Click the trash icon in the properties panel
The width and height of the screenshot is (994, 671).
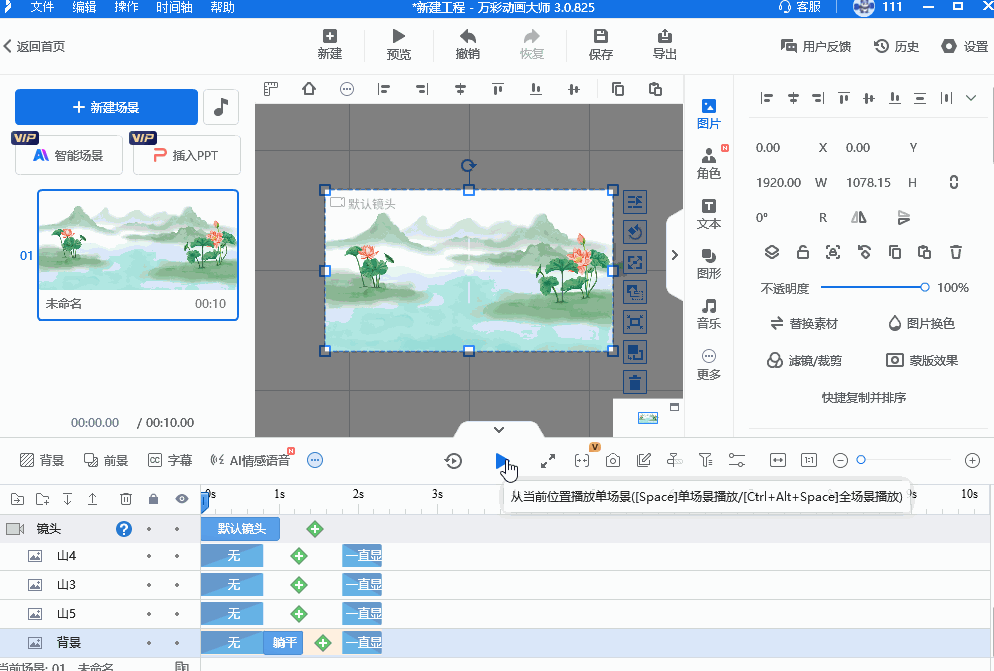pos(956,252)
